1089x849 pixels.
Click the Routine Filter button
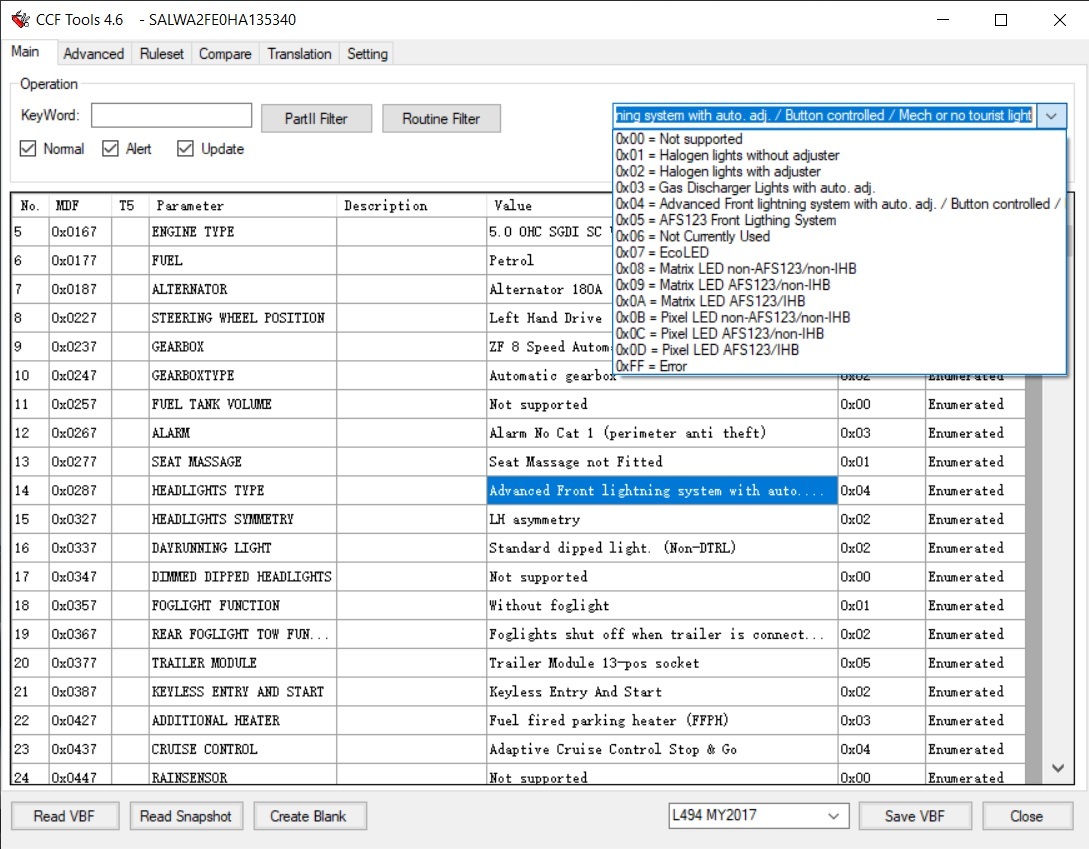(x=441, y=119)
